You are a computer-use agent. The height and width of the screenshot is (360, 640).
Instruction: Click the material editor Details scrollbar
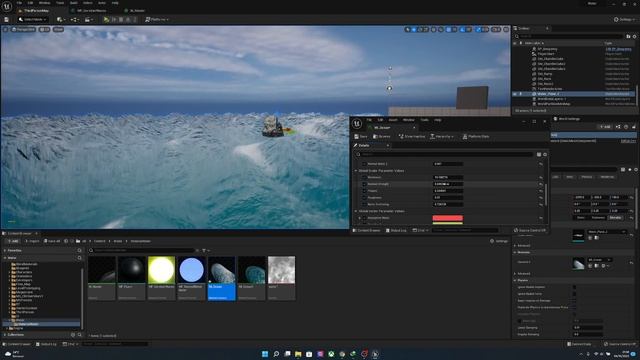tap(547, 194)
